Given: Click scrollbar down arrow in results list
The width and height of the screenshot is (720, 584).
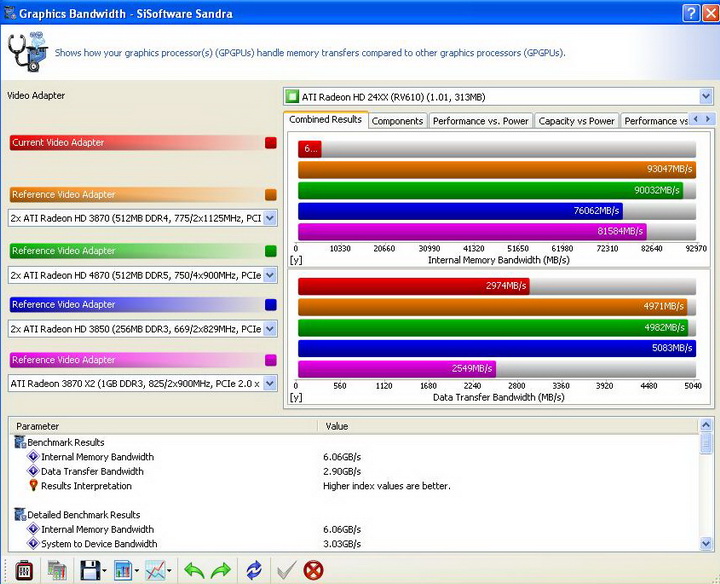Looking at the screenshot, I should 706,544.
